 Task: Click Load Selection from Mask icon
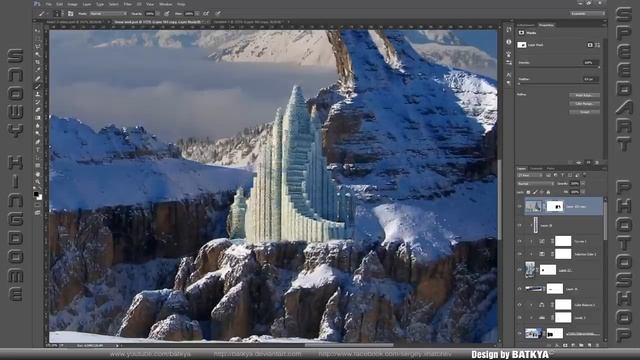click(x=570, y=162)
